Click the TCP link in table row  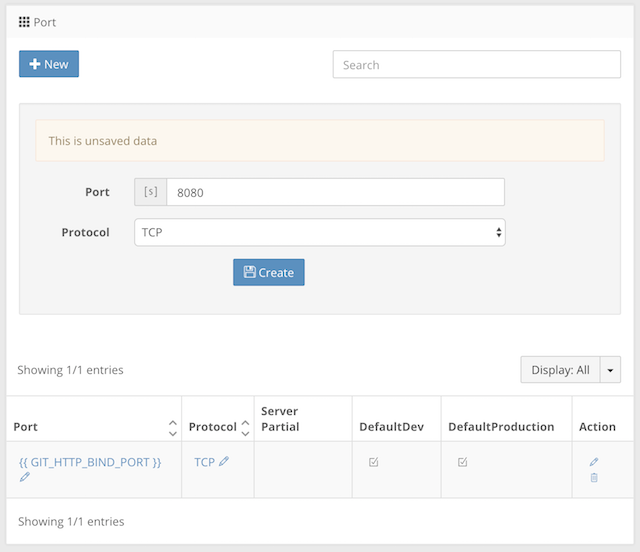coord(204,462)
